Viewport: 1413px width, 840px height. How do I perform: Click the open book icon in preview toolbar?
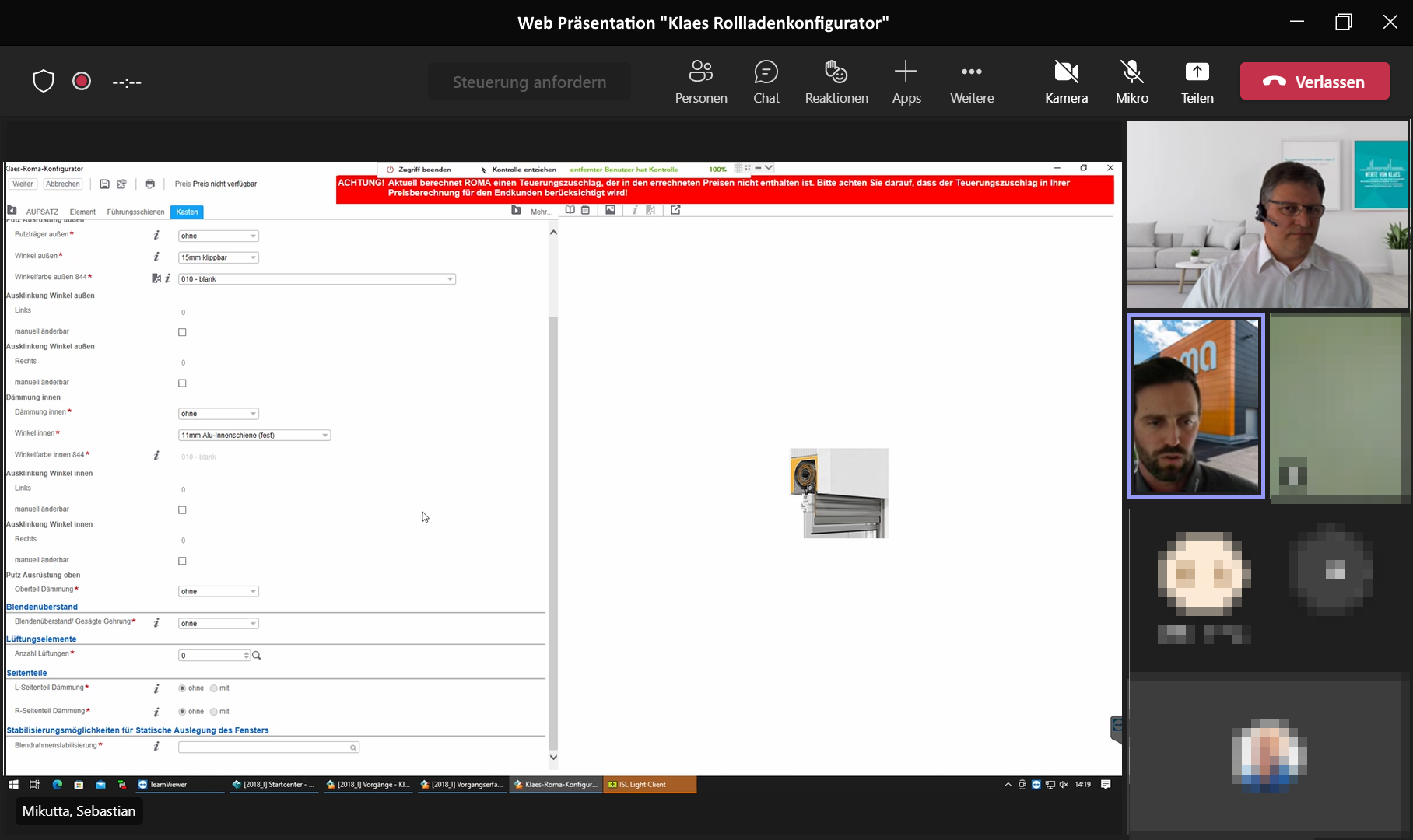[570, 210]
